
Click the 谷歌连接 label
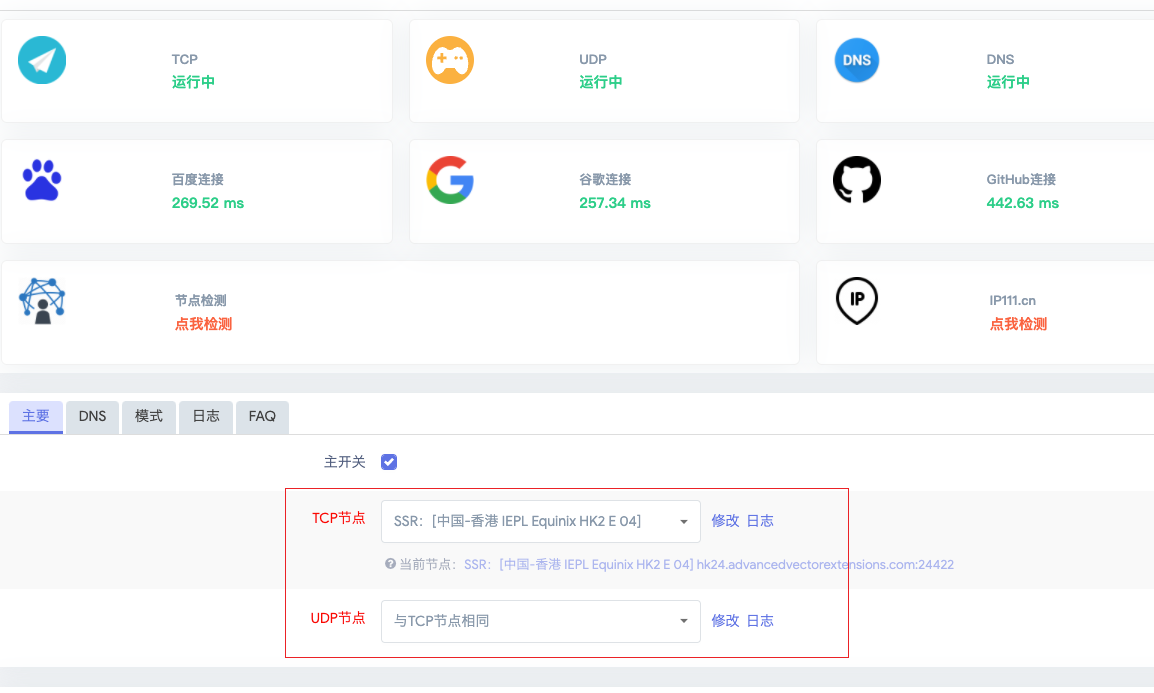(x=605, y=180)
